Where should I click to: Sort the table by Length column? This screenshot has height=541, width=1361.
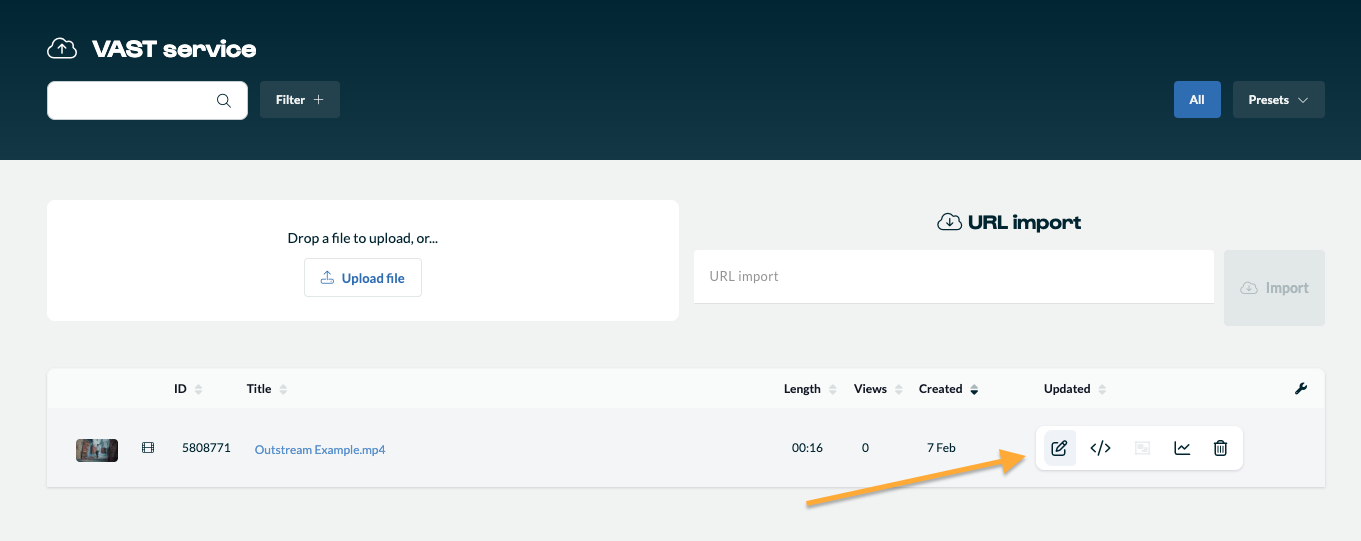pos(809,389)
